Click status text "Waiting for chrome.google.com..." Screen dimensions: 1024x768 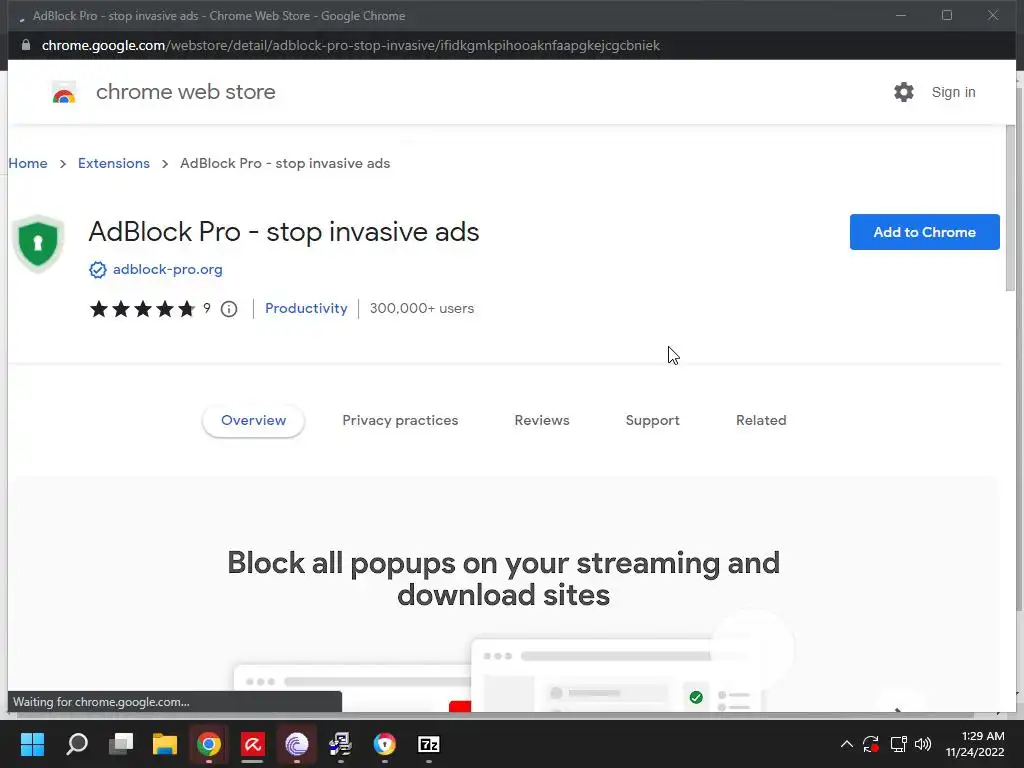click(x=101, y=702)
